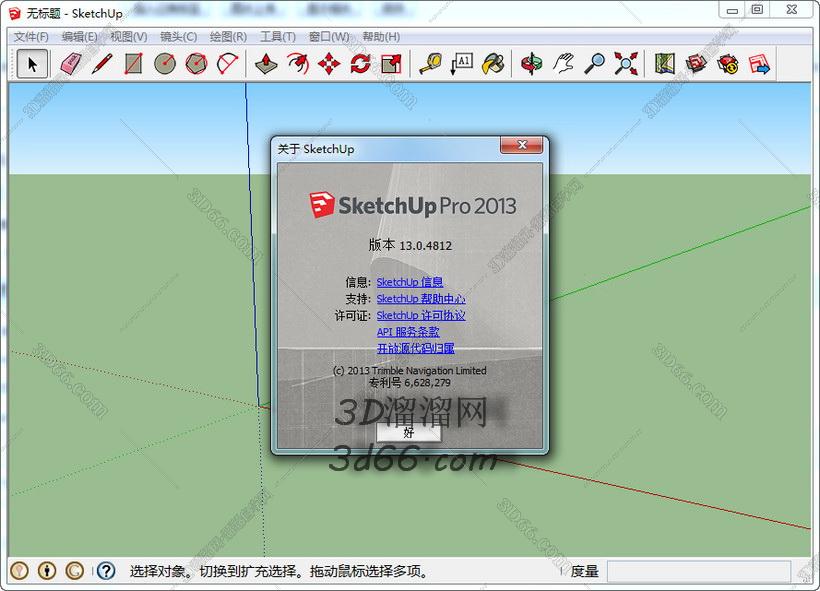The image size is (820, 591).
Task: Open the question mark Instructor icon
Action: pyautogui.click(x=106, y=571)
